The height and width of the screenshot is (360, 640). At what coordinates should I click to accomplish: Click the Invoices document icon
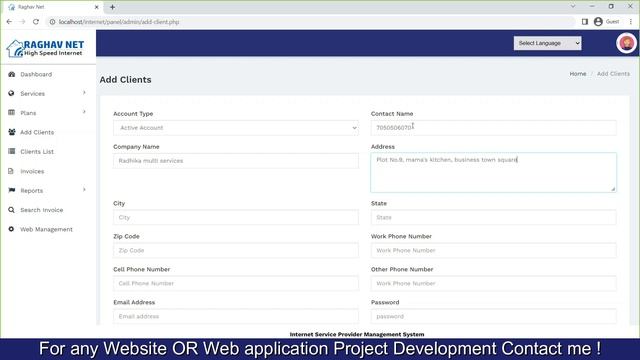pos(11,171)
